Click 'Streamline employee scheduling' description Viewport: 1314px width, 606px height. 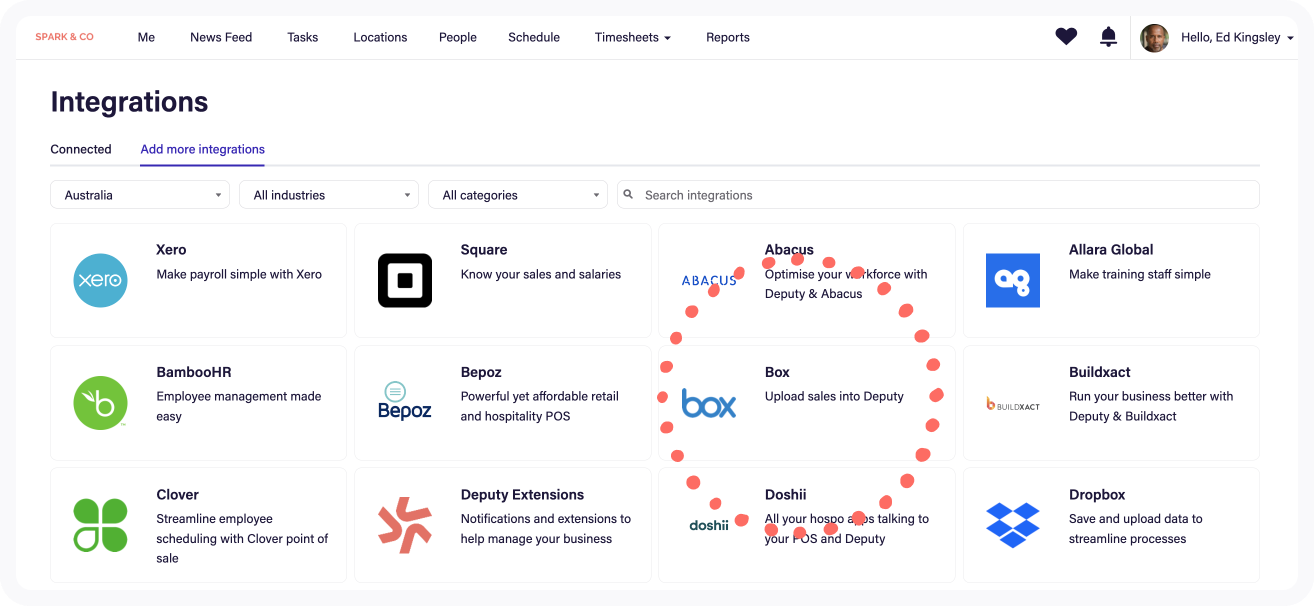(x=242, y=538)
